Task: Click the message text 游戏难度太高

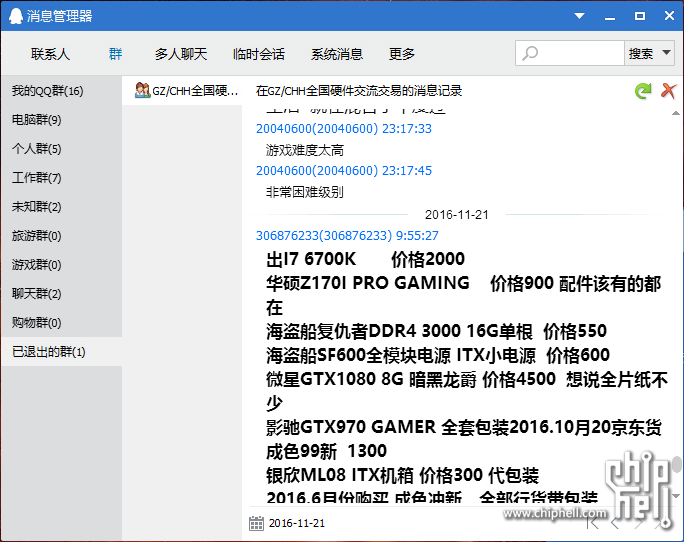Action: tap(305, 151)
